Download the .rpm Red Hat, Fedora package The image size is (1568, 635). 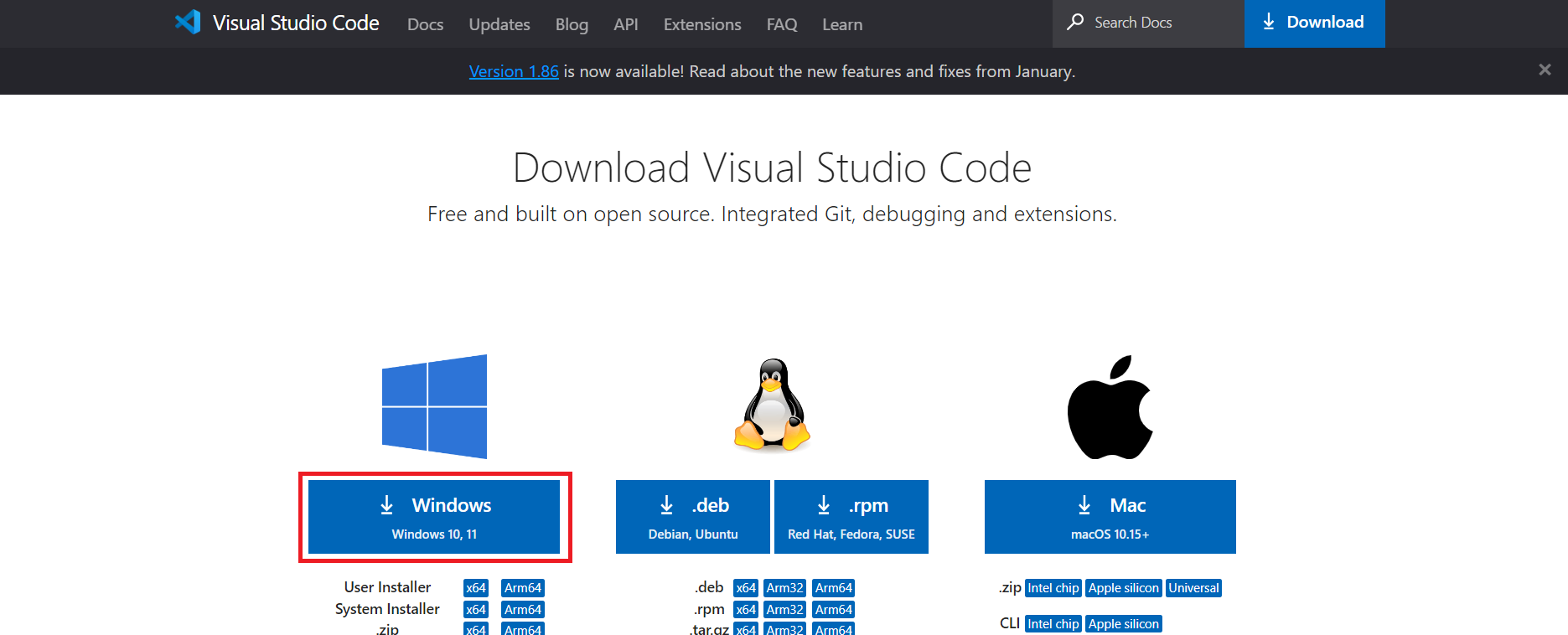pyautogui.click(x=851, y=517)
